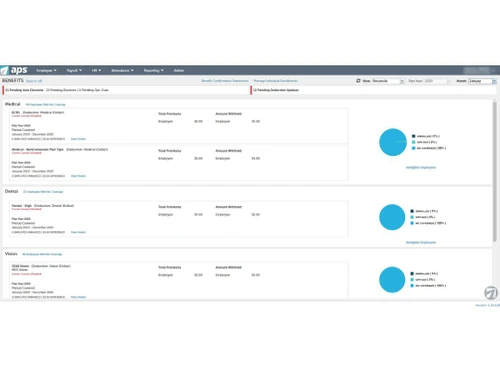Click the refresh icon beside View
The height and width of the screenshot is (375, 500).
coord(358,81)
